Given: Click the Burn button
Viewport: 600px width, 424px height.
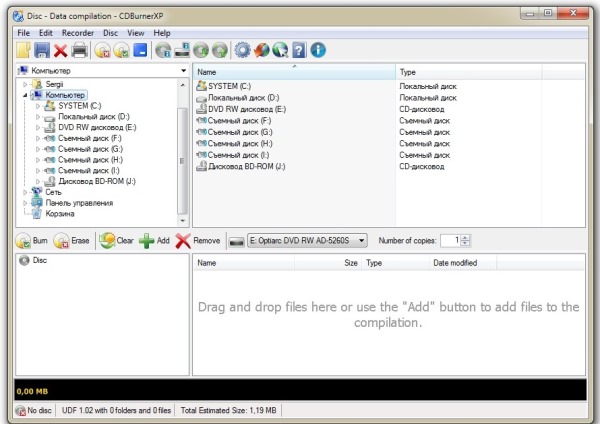Looking at the screenshot, I should pyautogui.click(x=32, y=241).
